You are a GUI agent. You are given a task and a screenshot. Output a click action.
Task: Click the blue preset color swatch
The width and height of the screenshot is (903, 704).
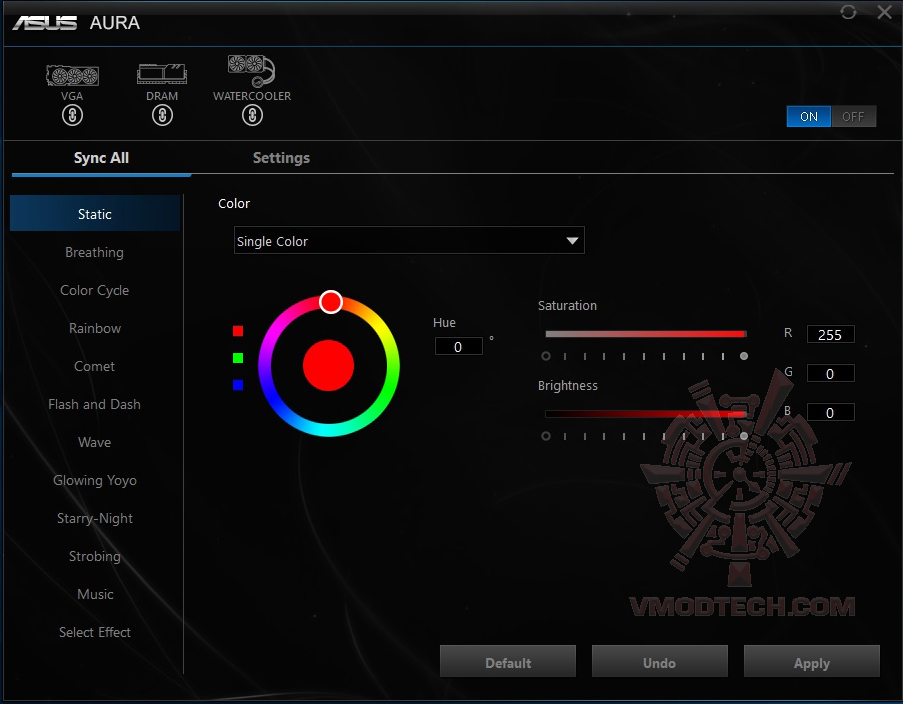[x=238, y=385]
